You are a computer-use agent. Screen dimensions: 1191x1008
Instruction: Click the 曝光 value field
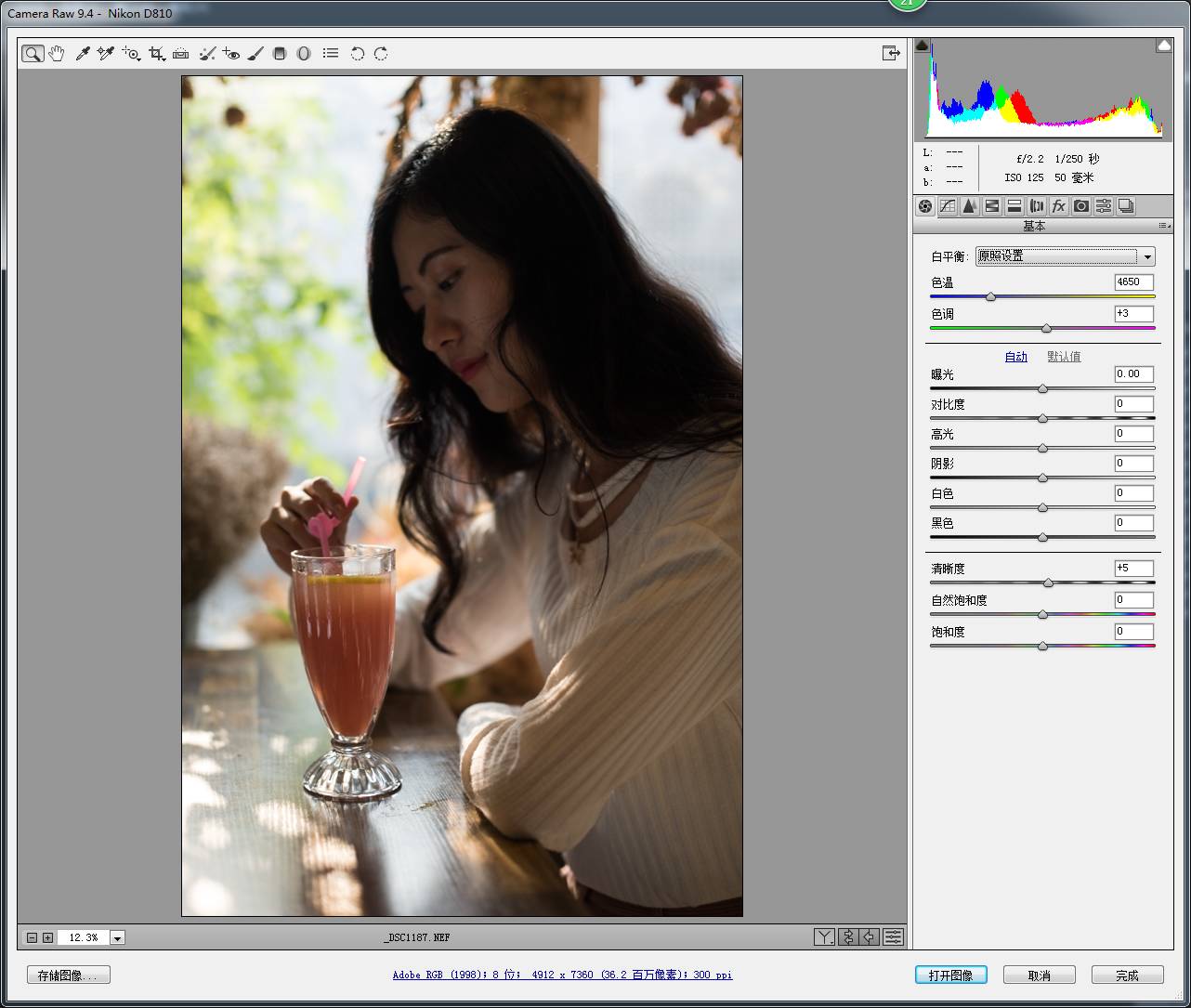click(1134, 374)
